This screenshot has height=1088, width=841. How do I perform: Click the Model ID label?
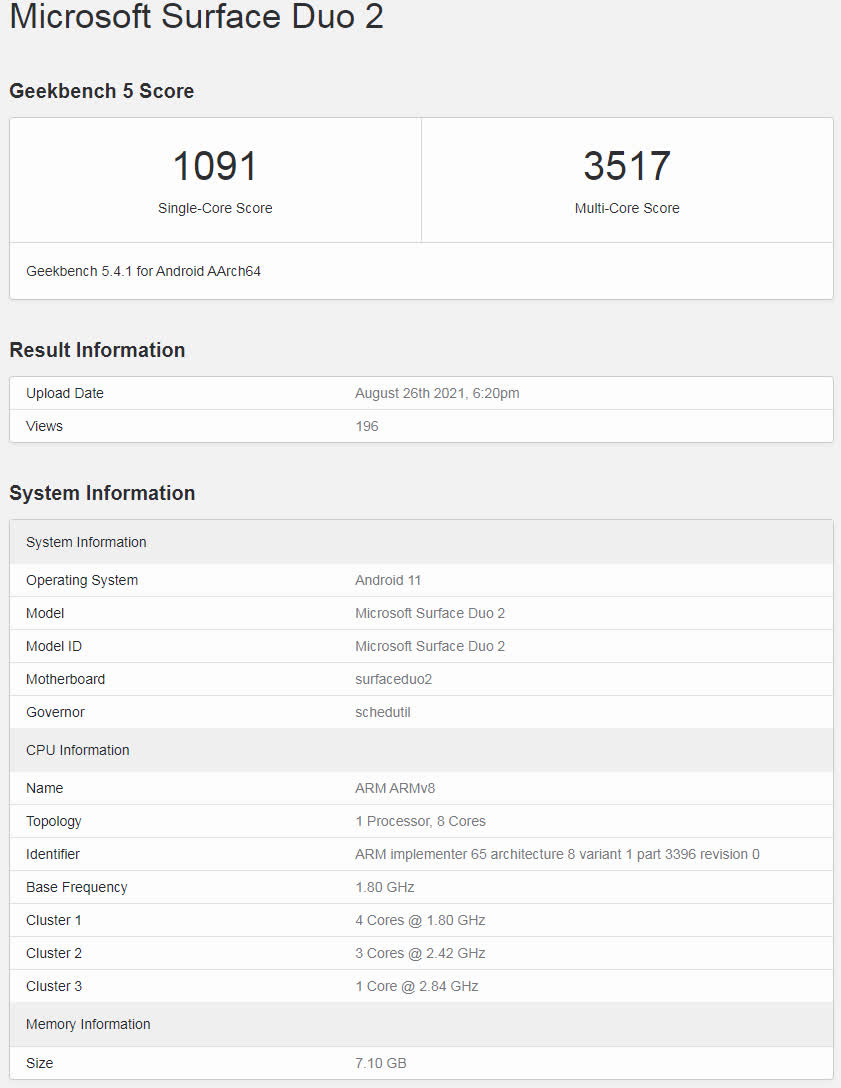coord(53,646)
